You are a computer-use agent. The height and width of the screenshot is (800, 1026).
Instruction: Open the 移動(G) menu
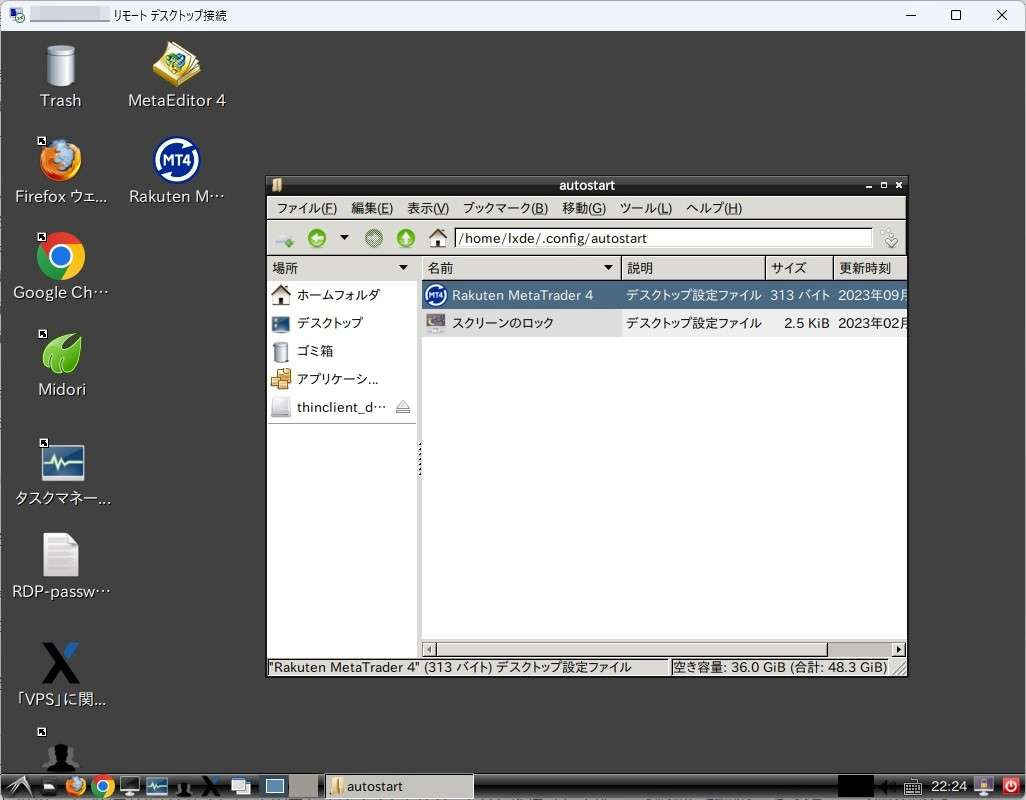[x=584, y=208]
